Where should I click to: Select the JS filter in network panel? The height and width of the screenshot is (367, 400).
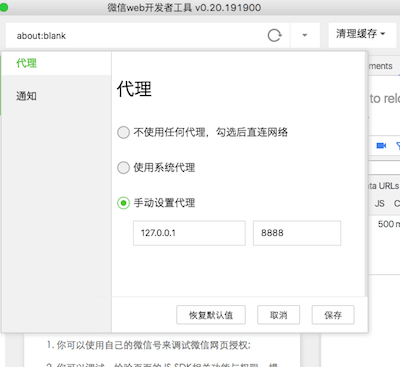click(x=380, y=203)
